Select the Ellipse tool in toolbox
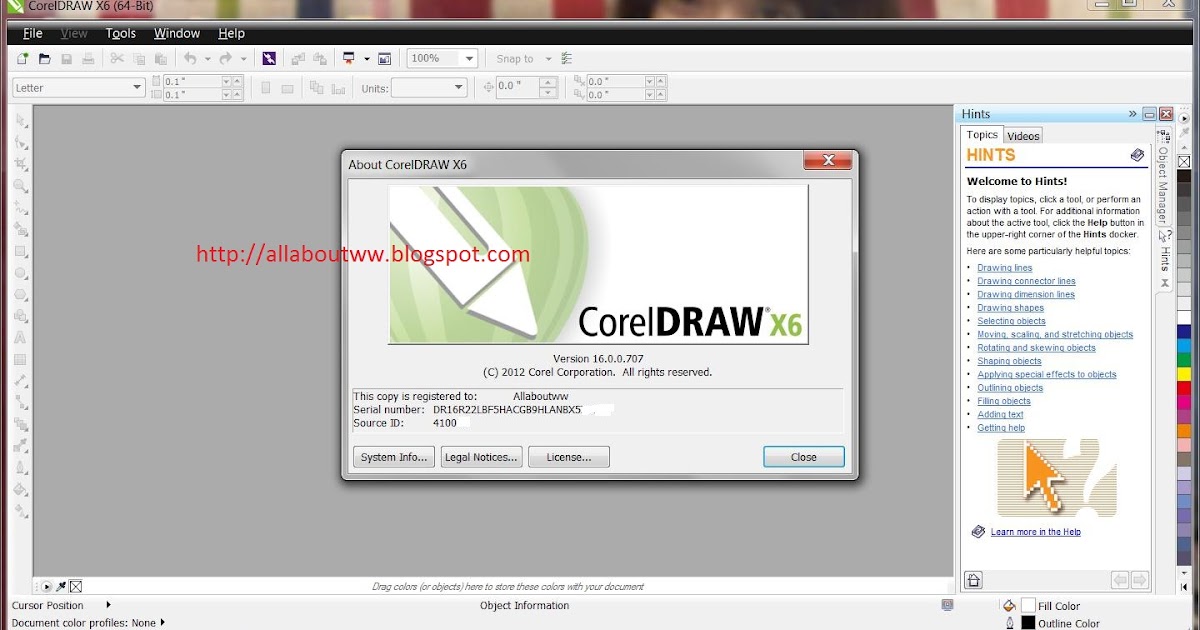Image resolution: width=1200 pixels, height=630 pixels. pos(20,273)
